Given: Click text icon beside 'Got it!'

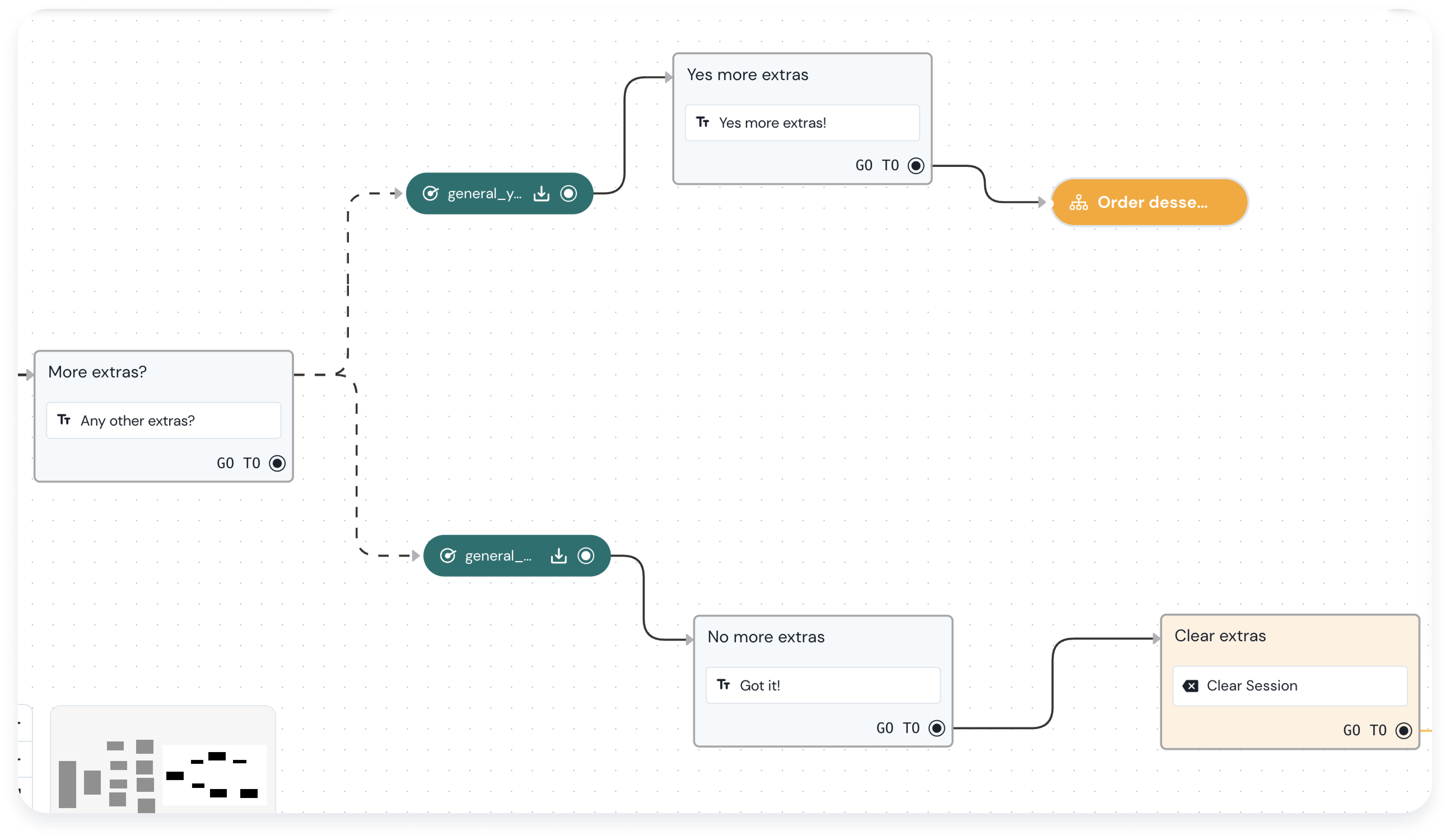Looking at the screenshot, I should (723, 685).
